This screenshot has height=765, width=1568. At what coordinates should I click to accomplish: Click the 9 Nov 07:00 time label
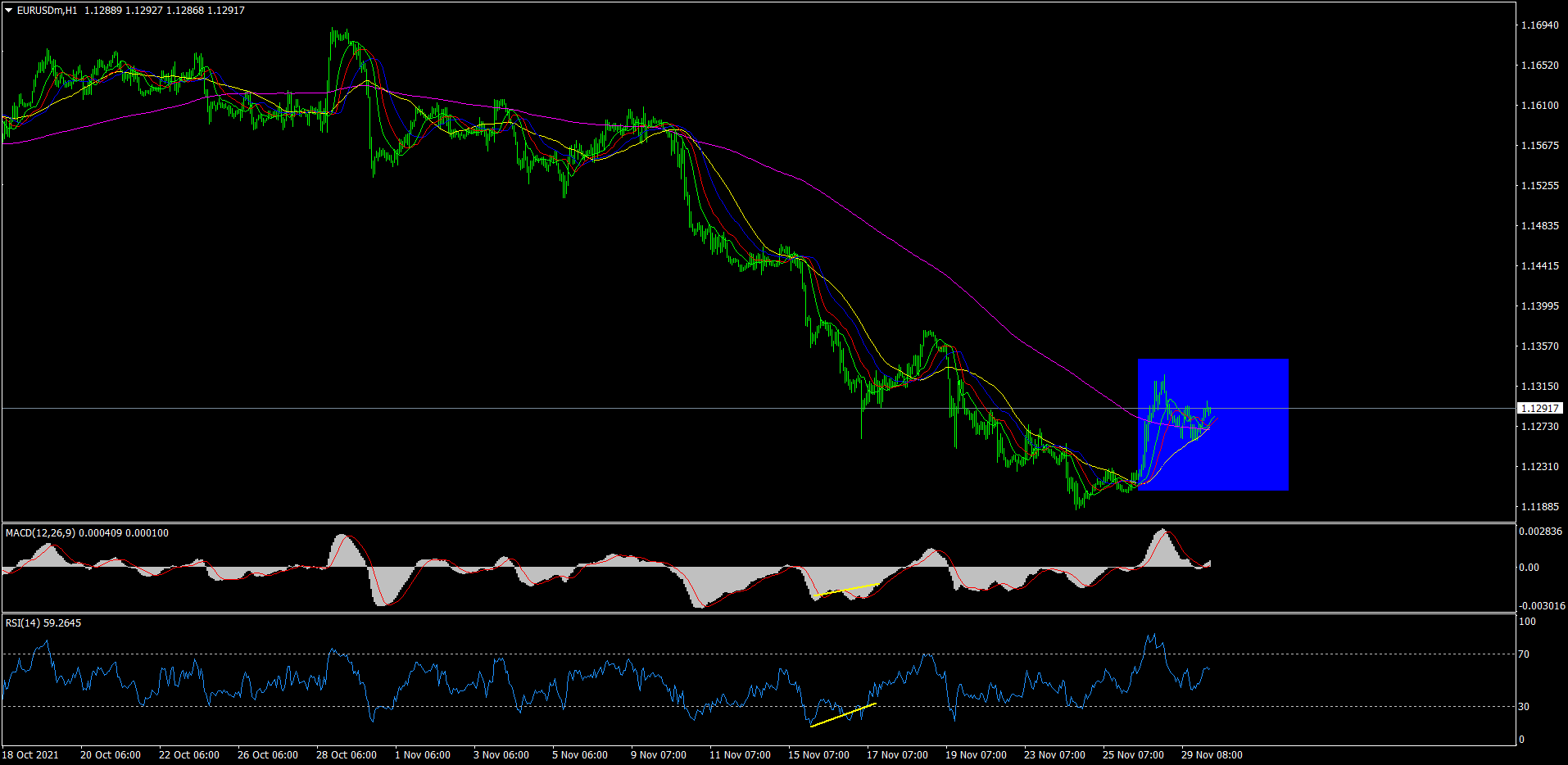659,755
